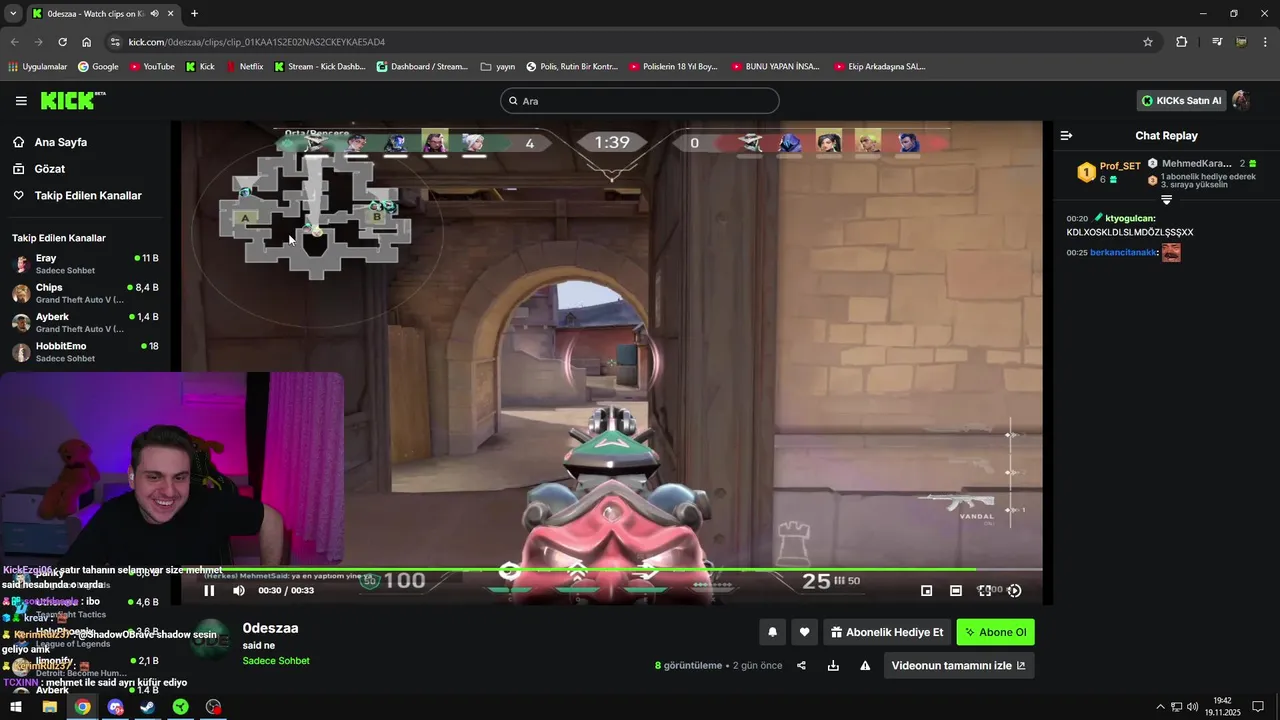Image resolution: width=1280 pixels, height=720 pixels.
Task: Open the system volume icon in tray
Action: click(x=1192, y=707)
